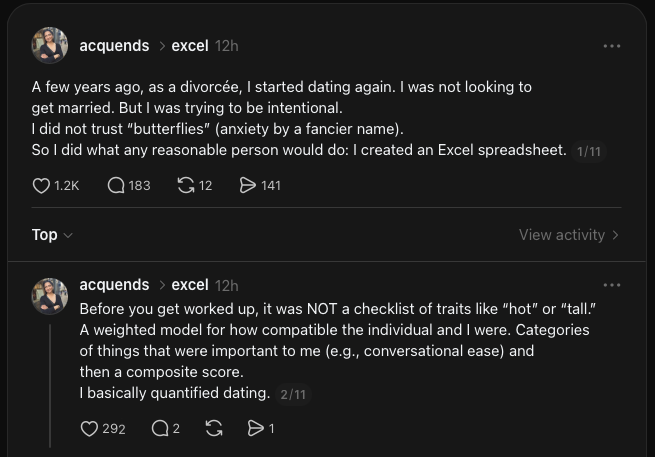Image resolution: width=655 pixels, height=457 pixels.
Task: Share the second post via send icon
Action: tap(255, 428)
